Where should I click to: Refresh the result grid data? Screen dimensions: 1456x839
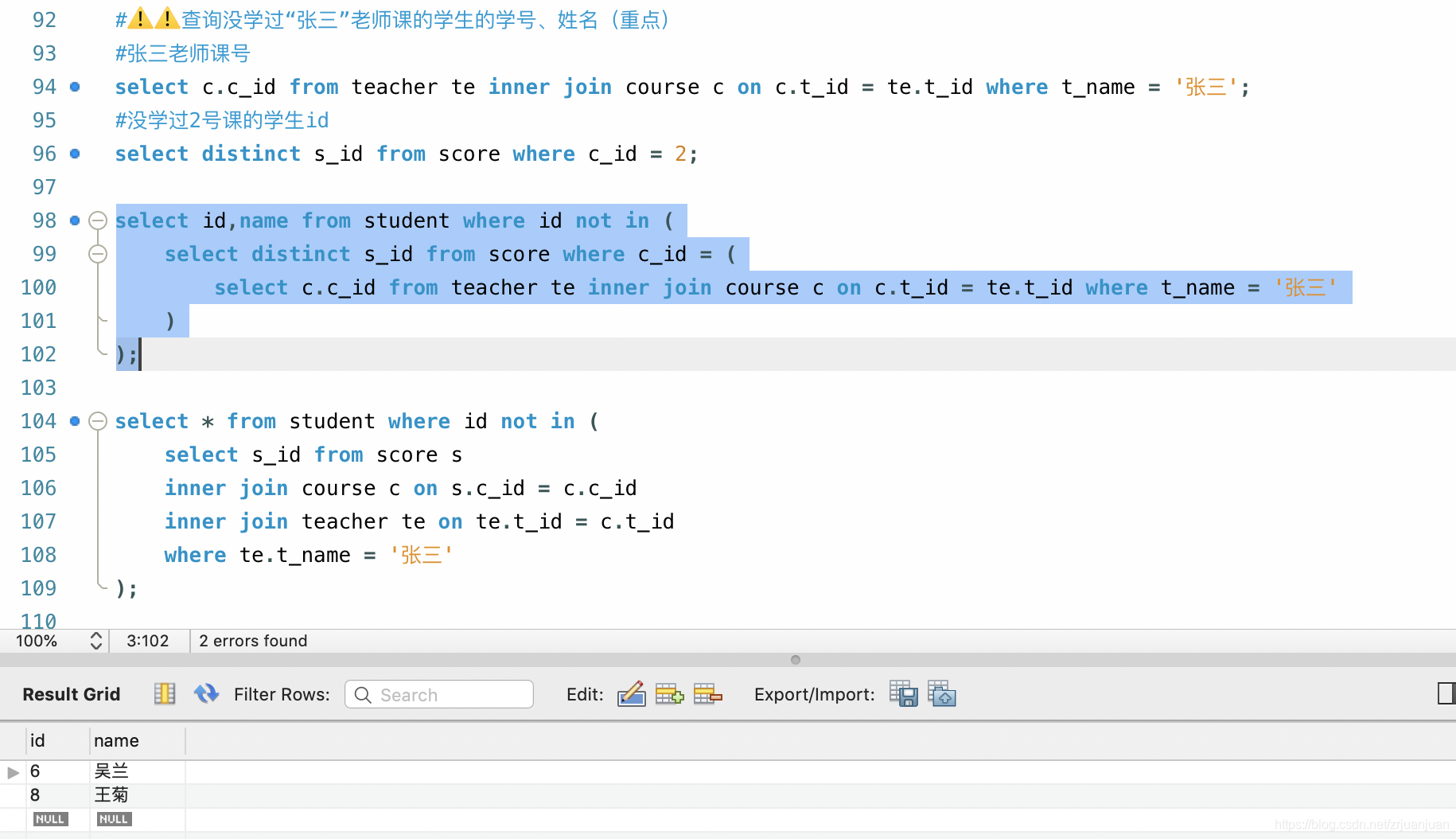(206, 694)
